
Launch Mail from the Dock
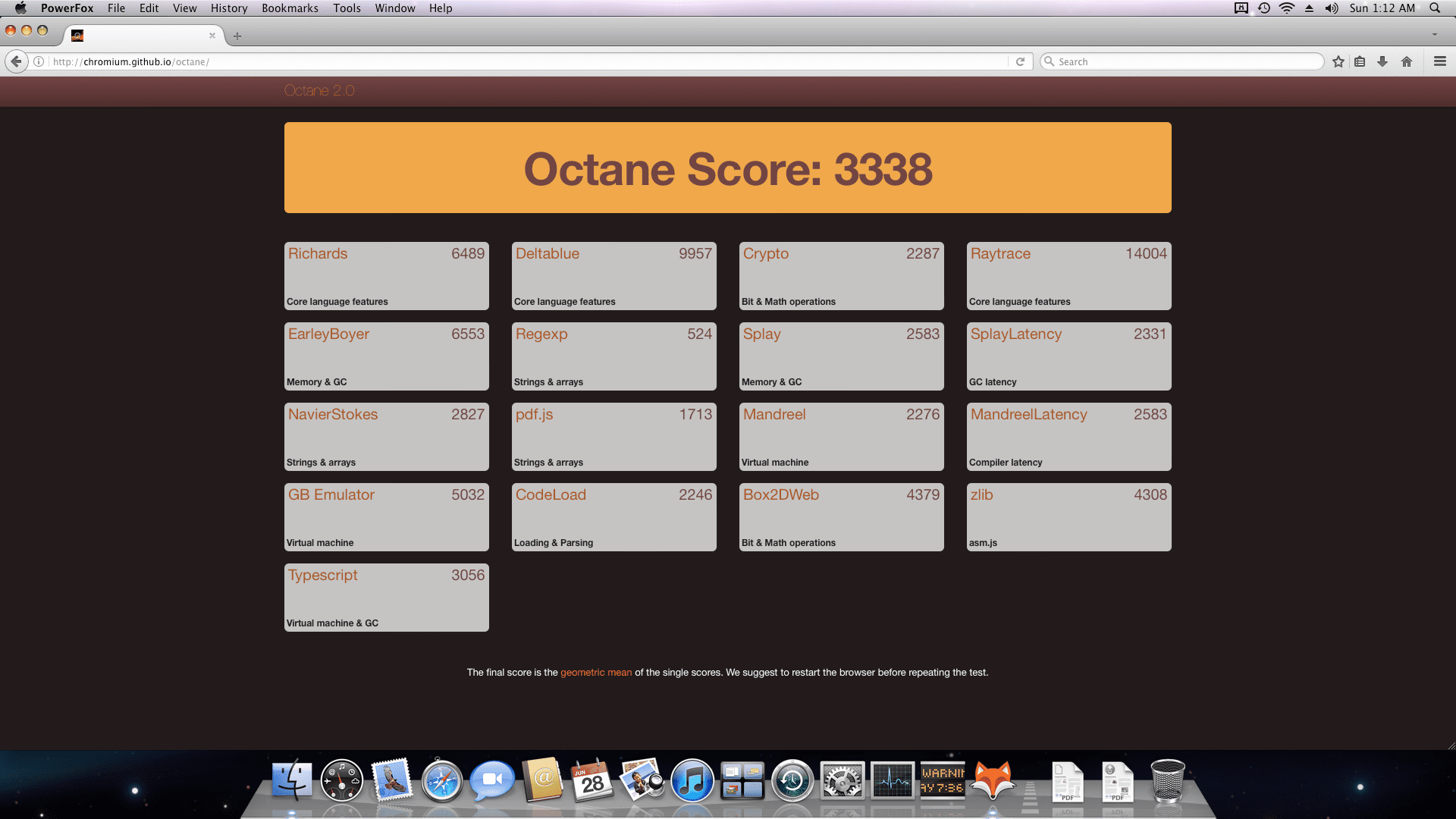(x=392, y=780)
